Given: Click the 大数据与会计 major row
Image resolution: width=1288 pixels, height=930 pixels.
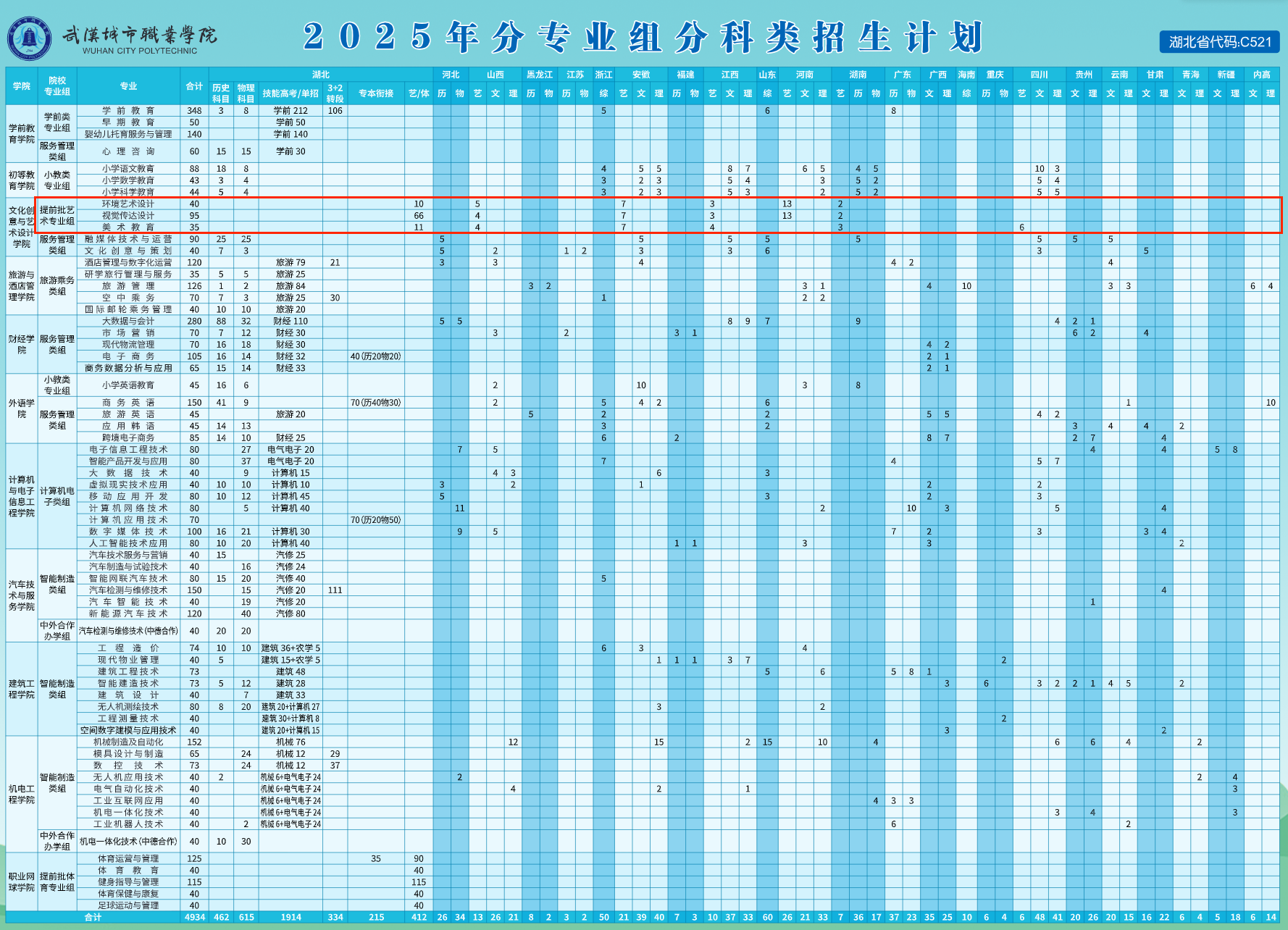Looking at the screenshot, I should click(x=128, y=321).
